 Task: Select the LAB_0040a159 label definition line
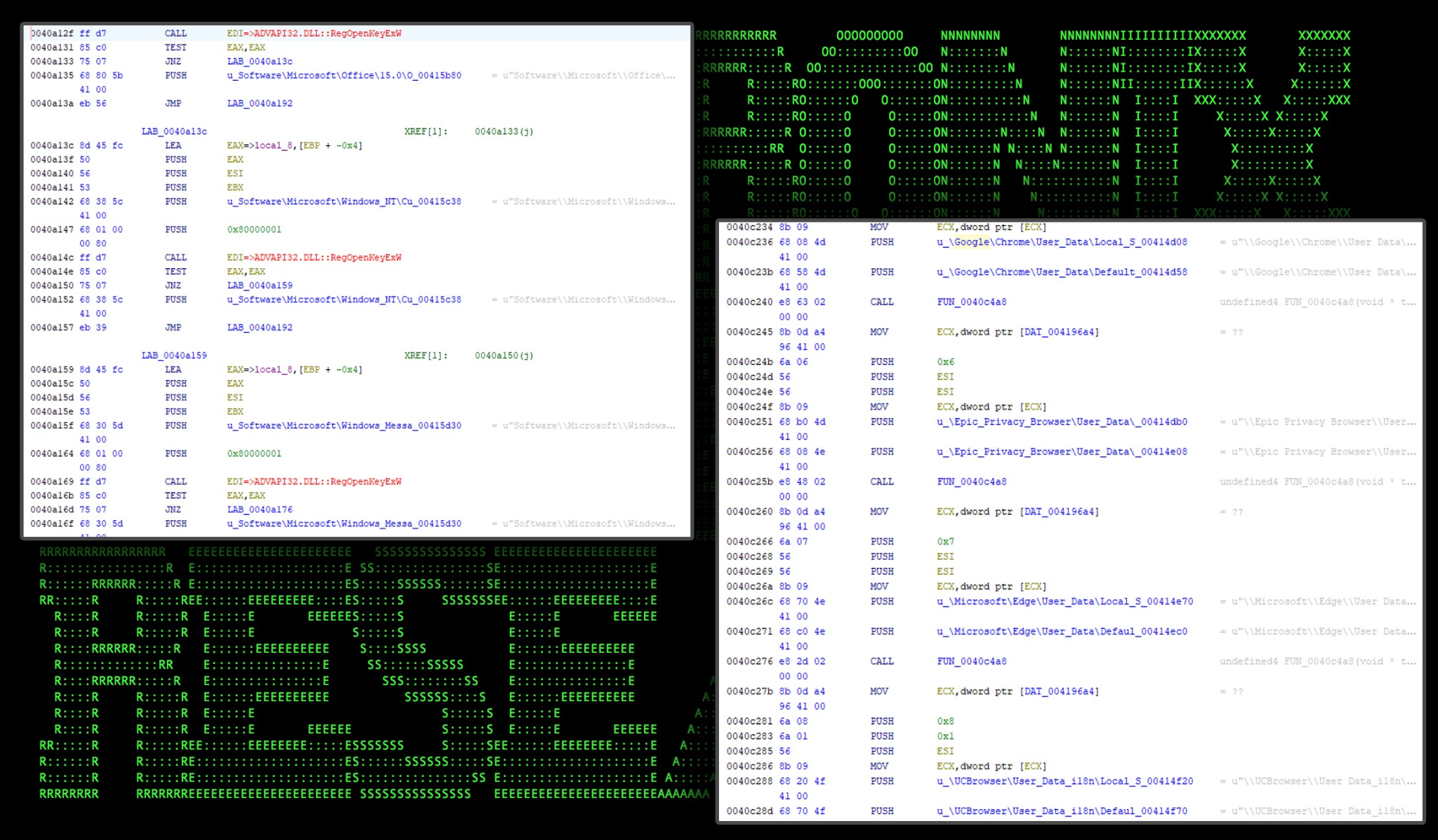pyautogui.click(x=174, y=355)
